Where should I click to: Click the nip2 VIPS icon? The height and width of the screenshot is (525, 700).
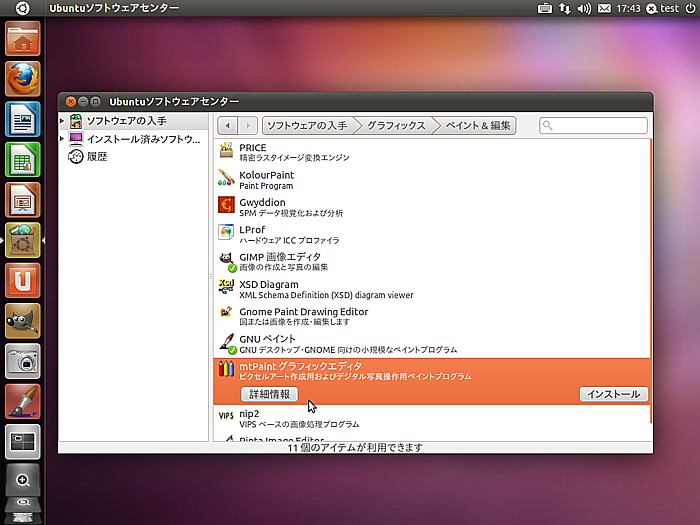tap(226, 416)
